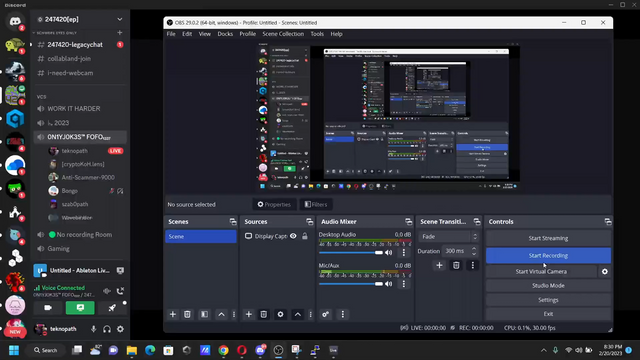Image resolution: width=640 pixels, height=360 pixels.
Task: Open advanced audio properties gears icon
Action: pos(325,314)
